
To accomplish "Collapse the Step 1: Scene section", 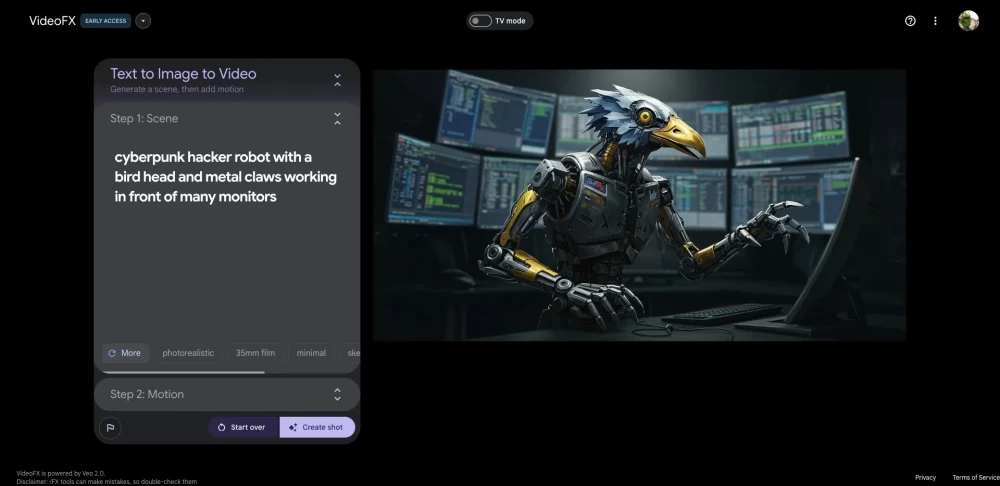I will click(337, 119).
